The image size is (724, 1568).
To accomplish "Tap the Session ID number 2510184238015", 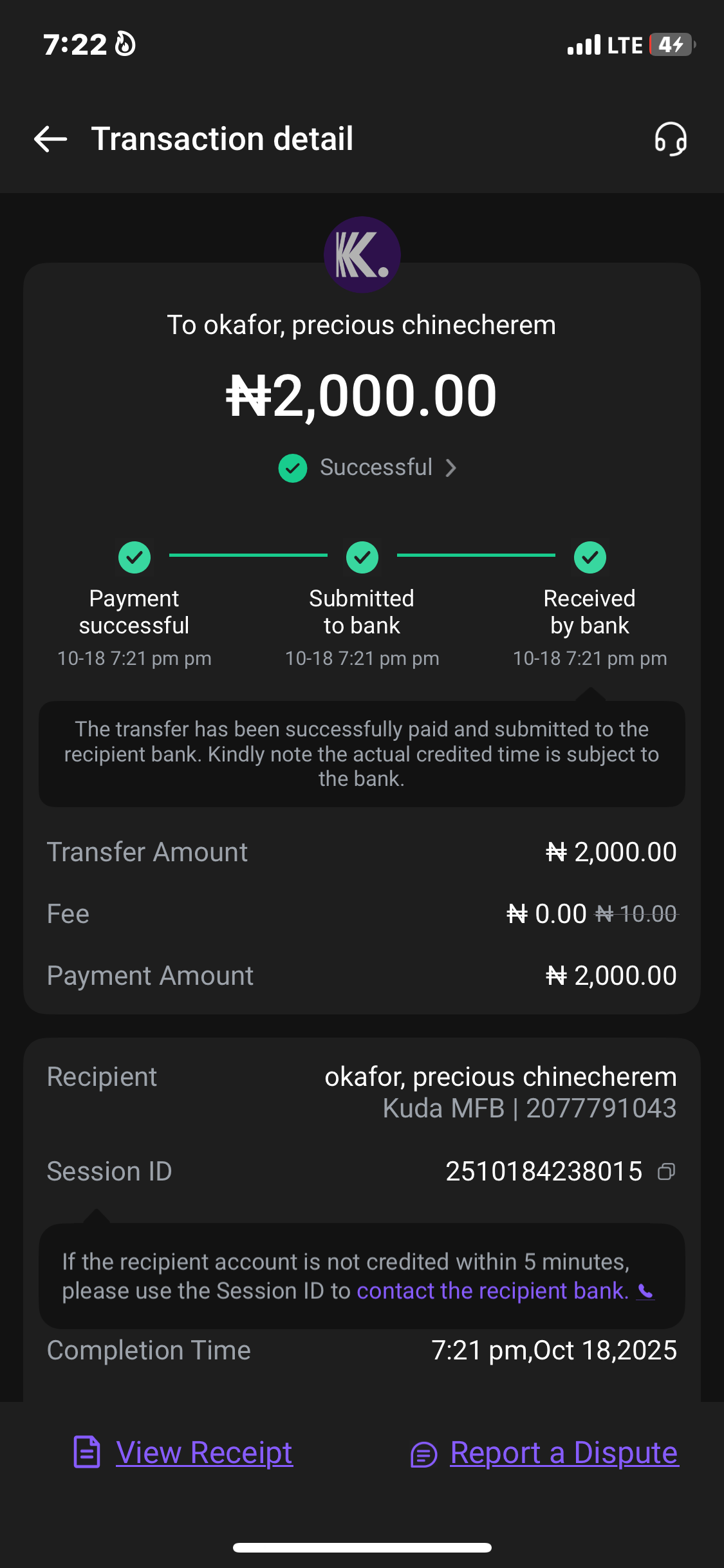I will point(544,1171).
